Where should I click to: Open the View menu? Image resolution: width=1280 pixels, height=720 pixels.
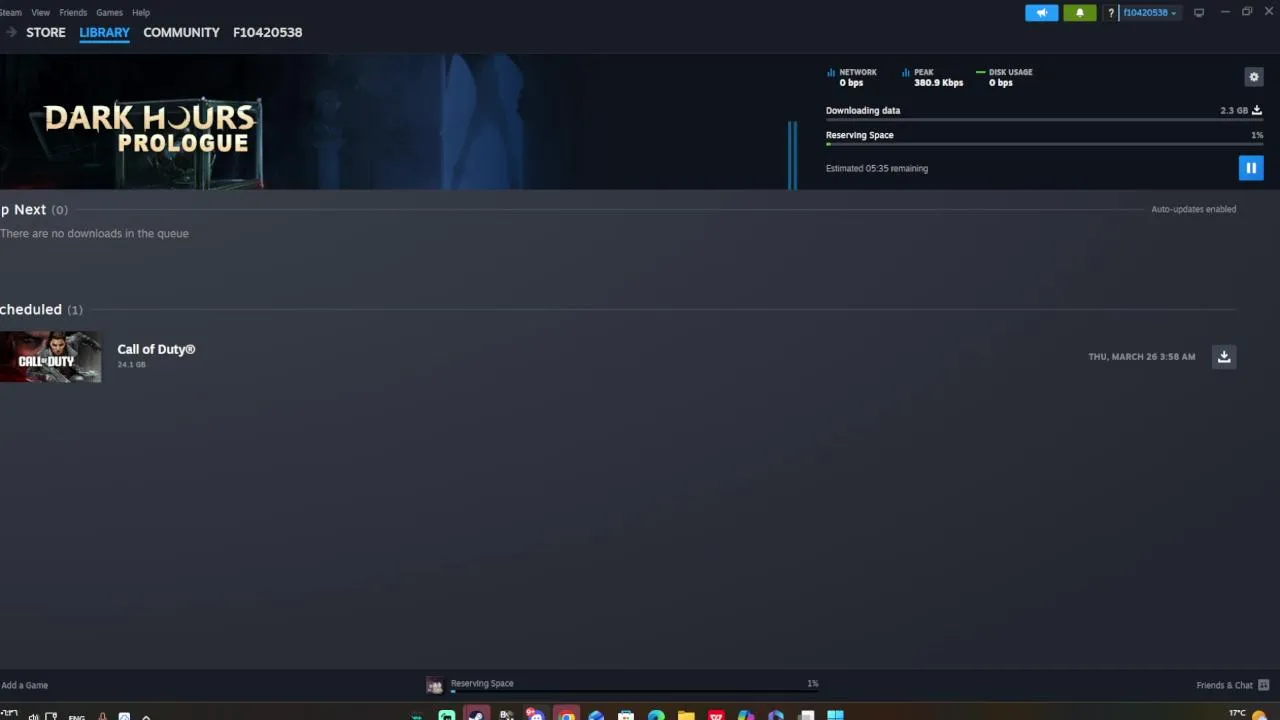coord(41,13)
